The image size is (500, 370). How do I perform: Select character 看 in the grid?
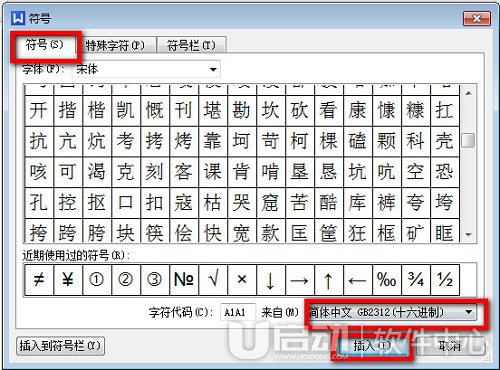pos(329,110)
